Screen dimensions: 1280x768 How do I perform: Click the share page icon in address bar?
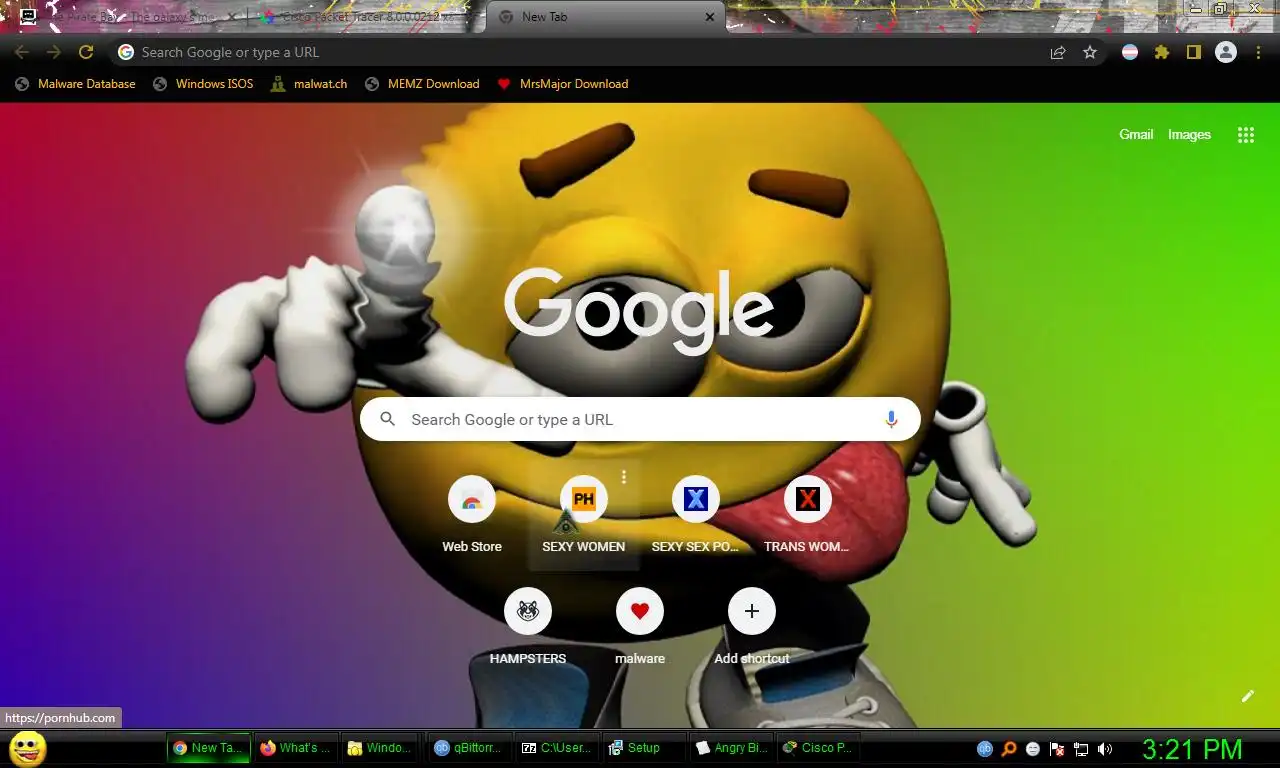(1058, 53)
